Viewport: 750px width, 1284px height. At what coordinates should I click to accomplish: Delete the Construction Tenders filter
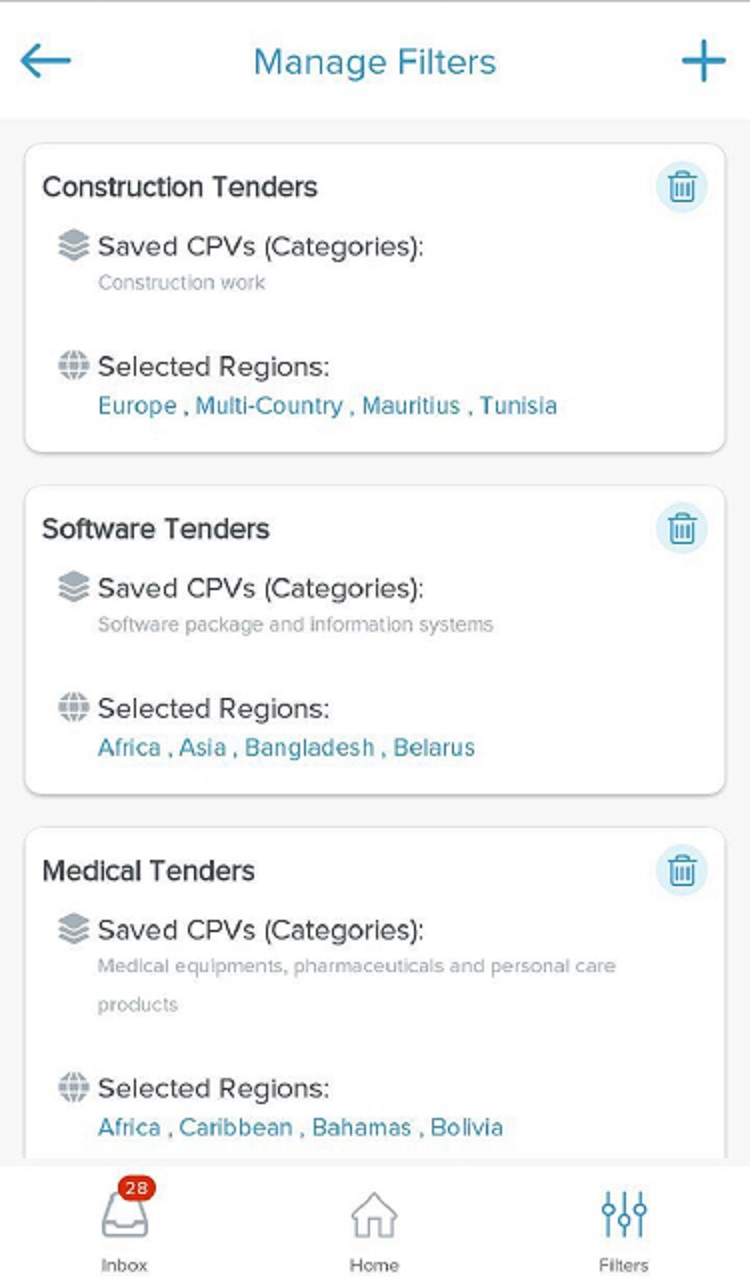(682, 187)
